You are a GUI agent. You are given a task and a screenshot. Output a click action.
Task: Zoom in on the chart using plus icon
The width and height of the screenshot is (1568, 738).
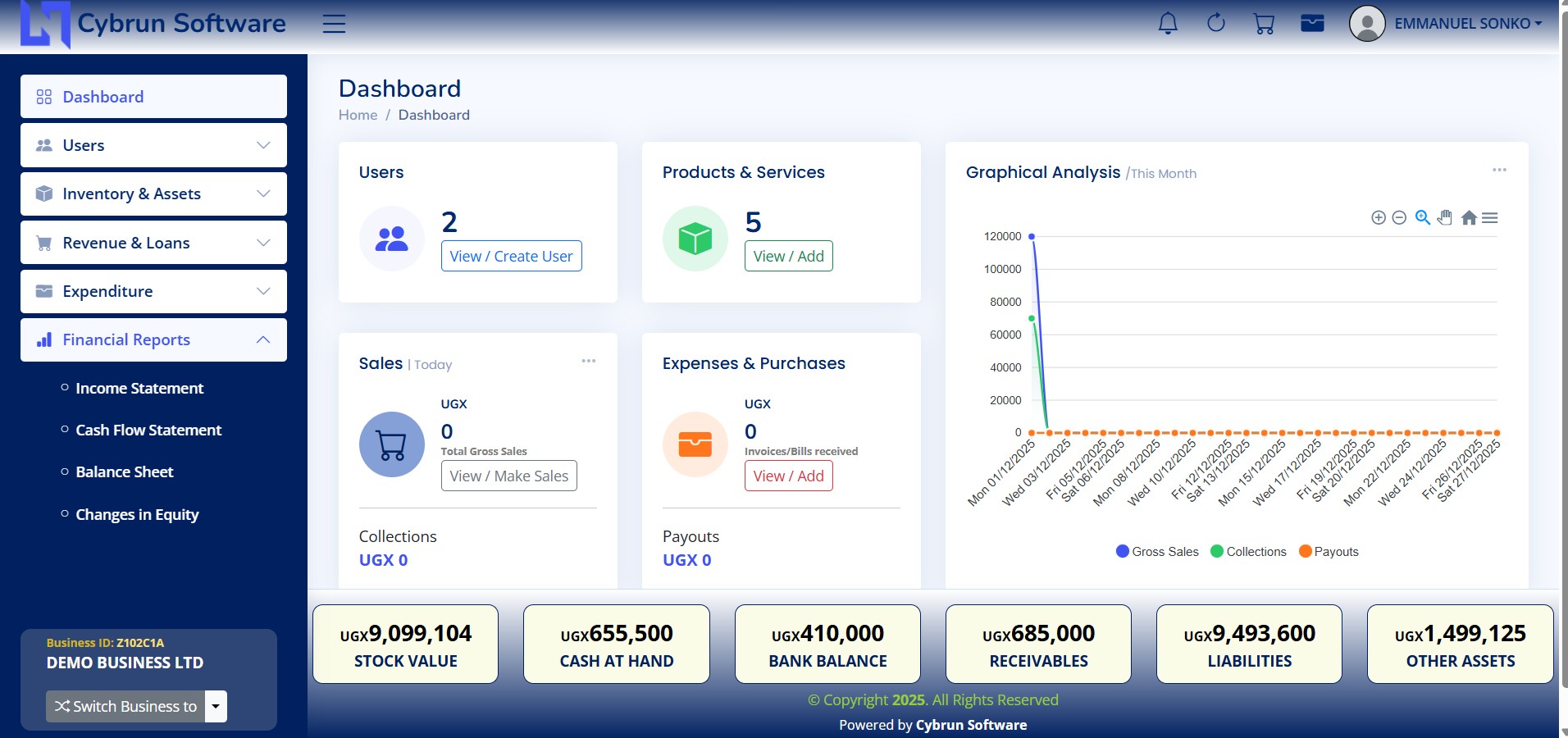1377,217
